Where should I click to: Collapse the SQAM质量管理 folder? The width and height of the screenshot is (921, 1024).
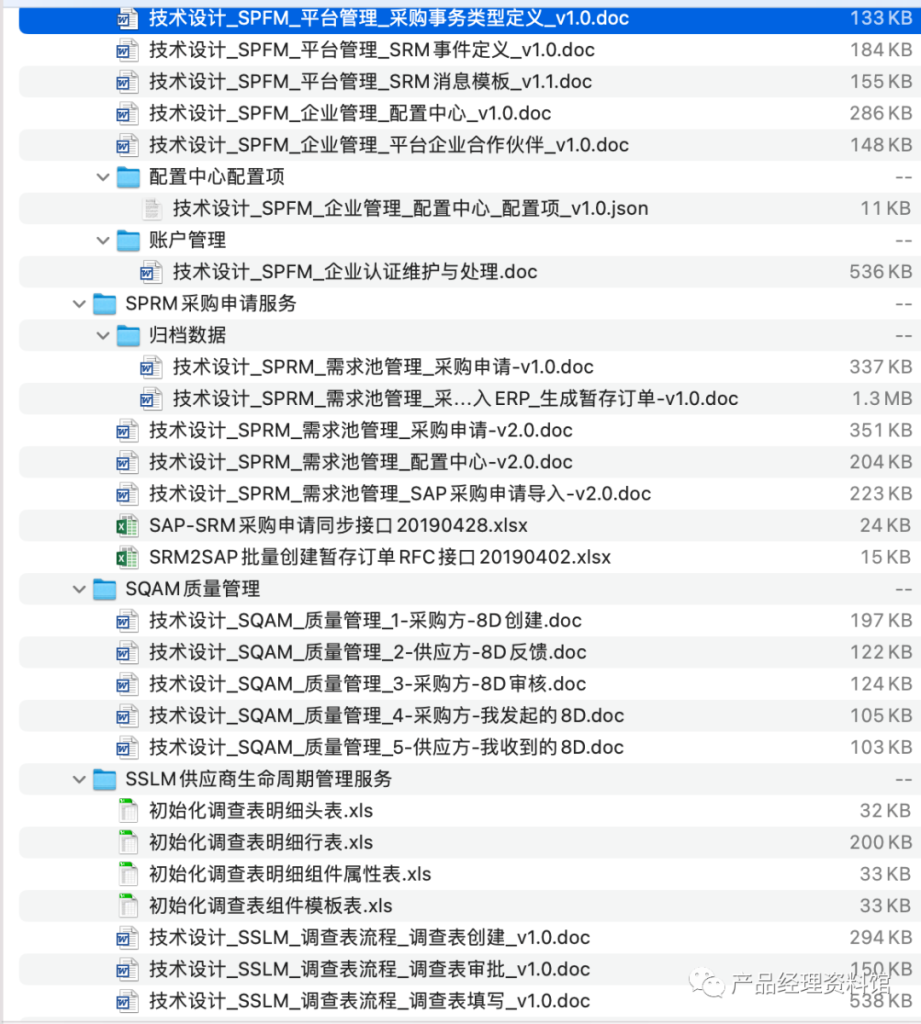[80, 589]
